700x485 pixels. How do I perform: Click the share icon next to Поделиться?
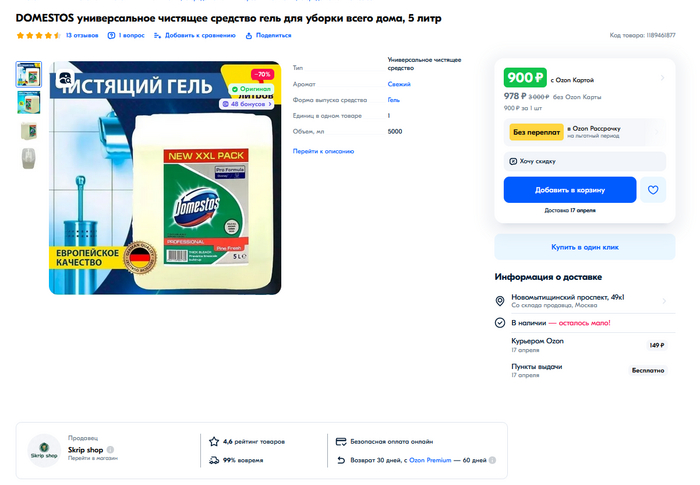tap(249, 35)
